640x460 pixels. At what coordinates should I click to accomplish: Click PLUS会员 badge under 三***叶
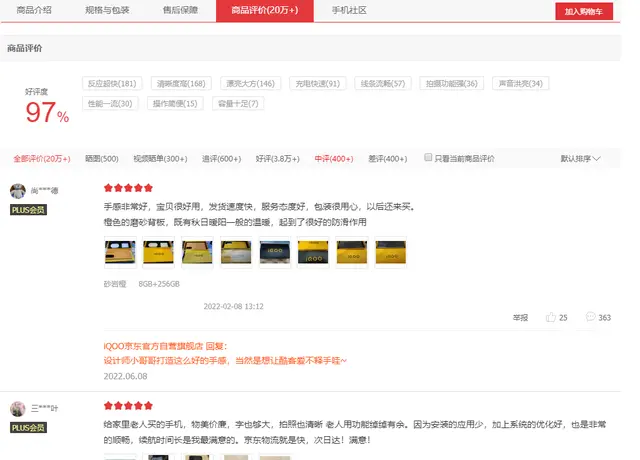pos(28,428)
